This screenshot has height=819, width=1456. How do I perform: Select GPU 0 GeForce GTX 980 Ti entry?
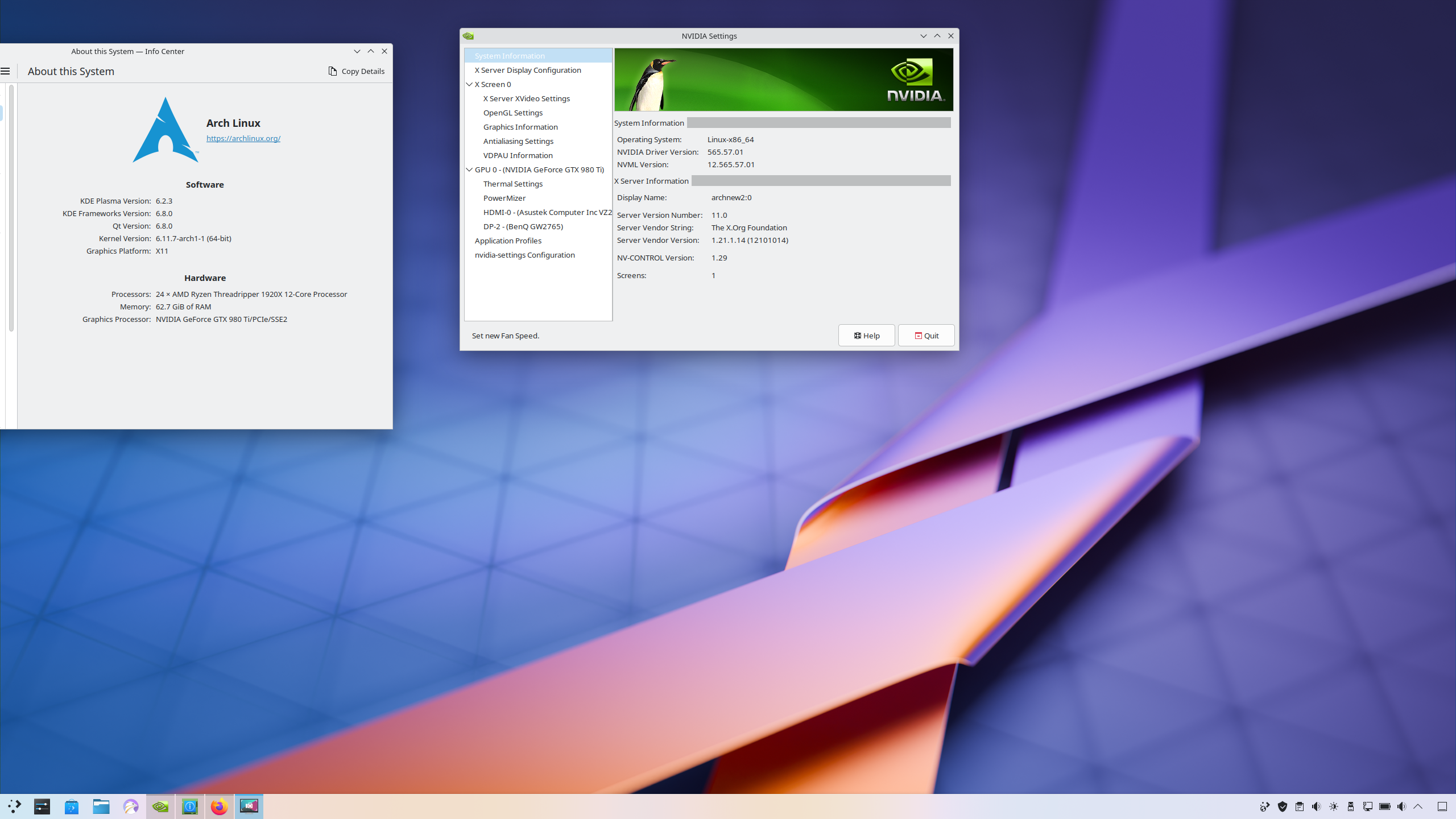coord(539,169)
